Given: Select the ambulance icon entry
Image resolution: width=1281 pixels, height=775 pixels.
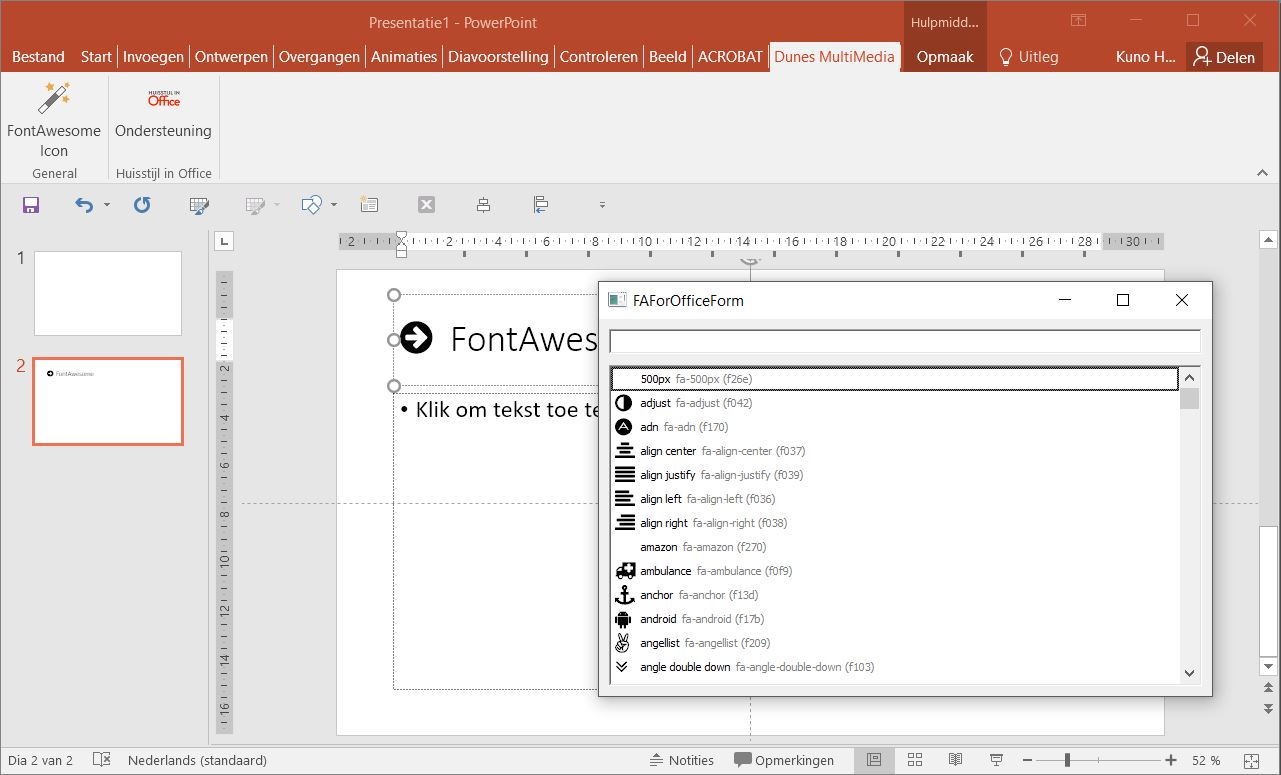Looking at the screenshot, I should 894,571.
